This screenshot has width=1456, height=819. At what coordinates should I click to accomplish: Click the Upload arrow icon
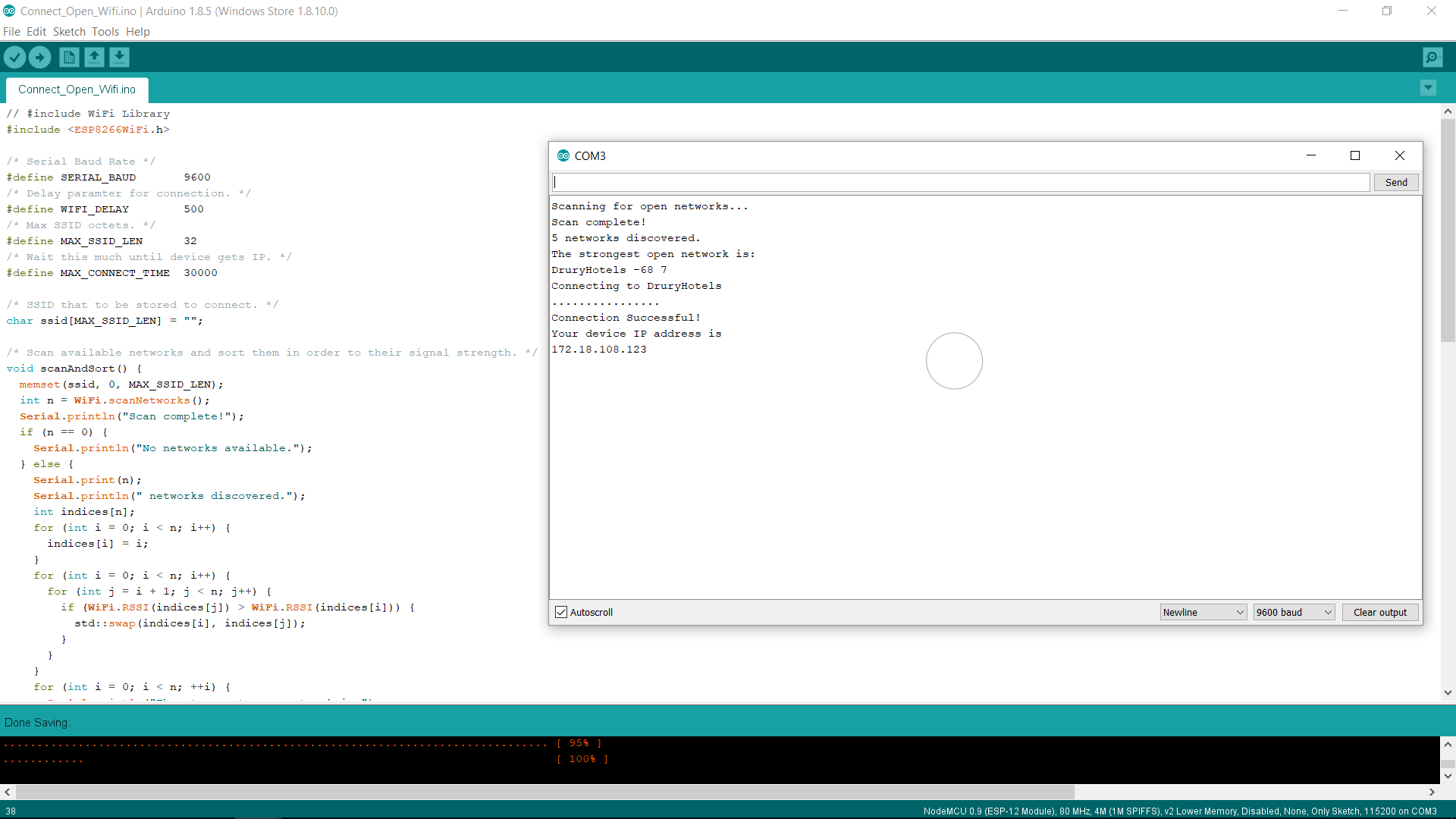point(39,57)
